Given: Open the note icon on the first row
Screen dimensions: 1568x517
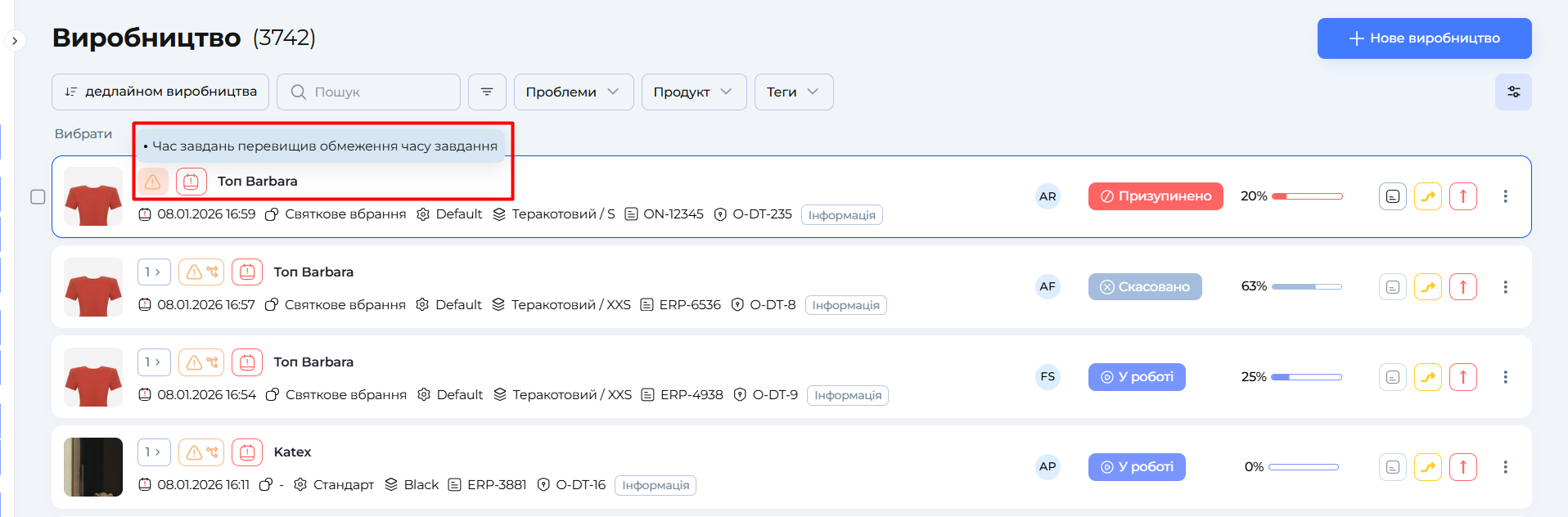Looking at the screenshot, I should click(1392, 196).
